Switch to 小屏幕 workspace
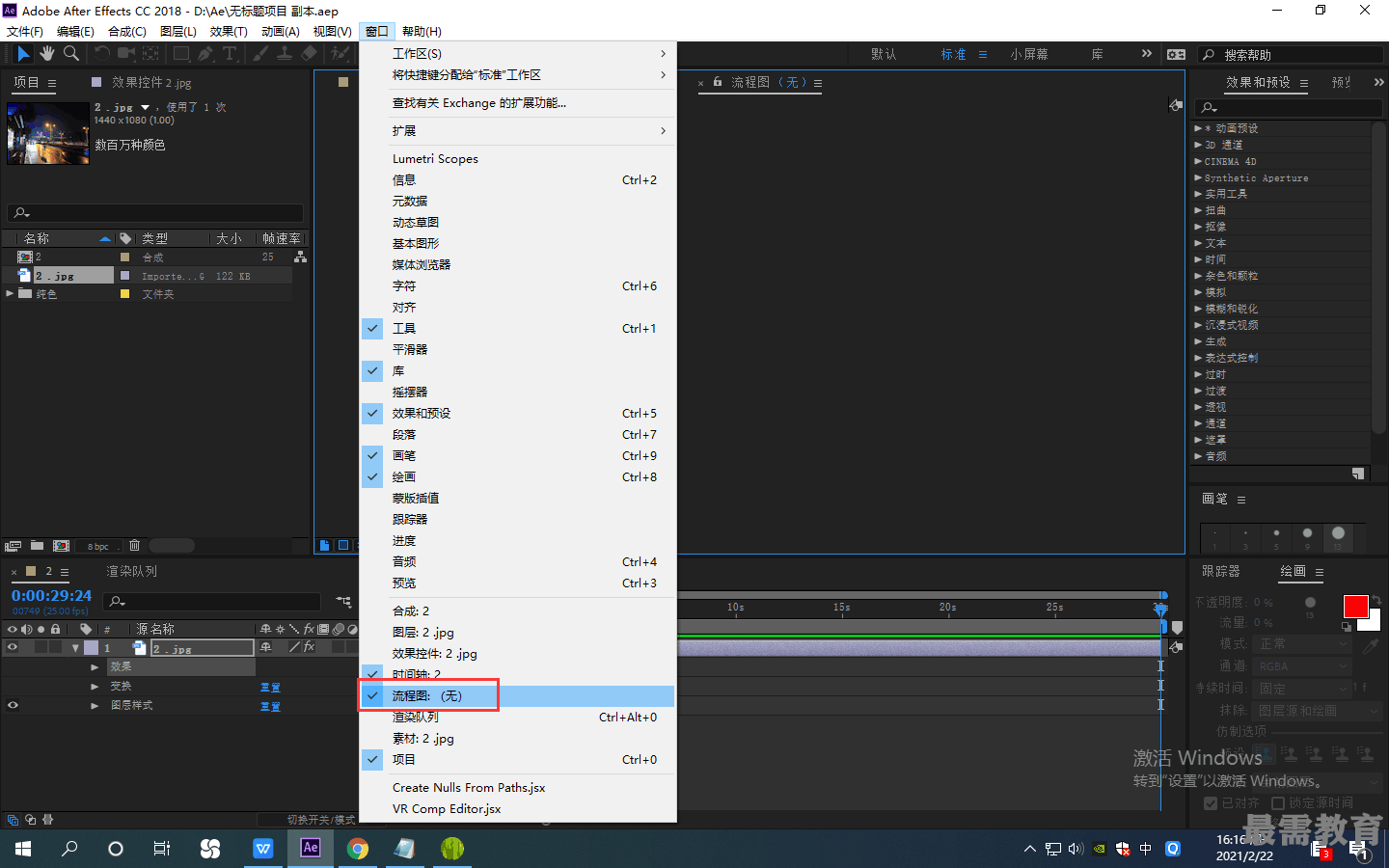Viewport: 1389px width, 868px height. (x=1029, y=55)
